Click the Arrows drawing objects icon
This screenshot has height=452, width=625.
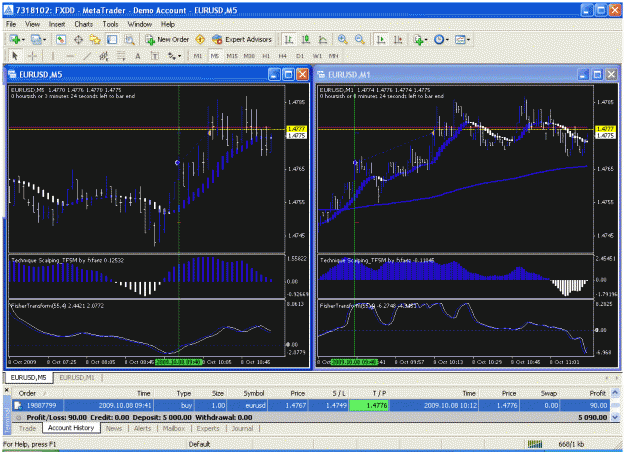click(172, 56)
